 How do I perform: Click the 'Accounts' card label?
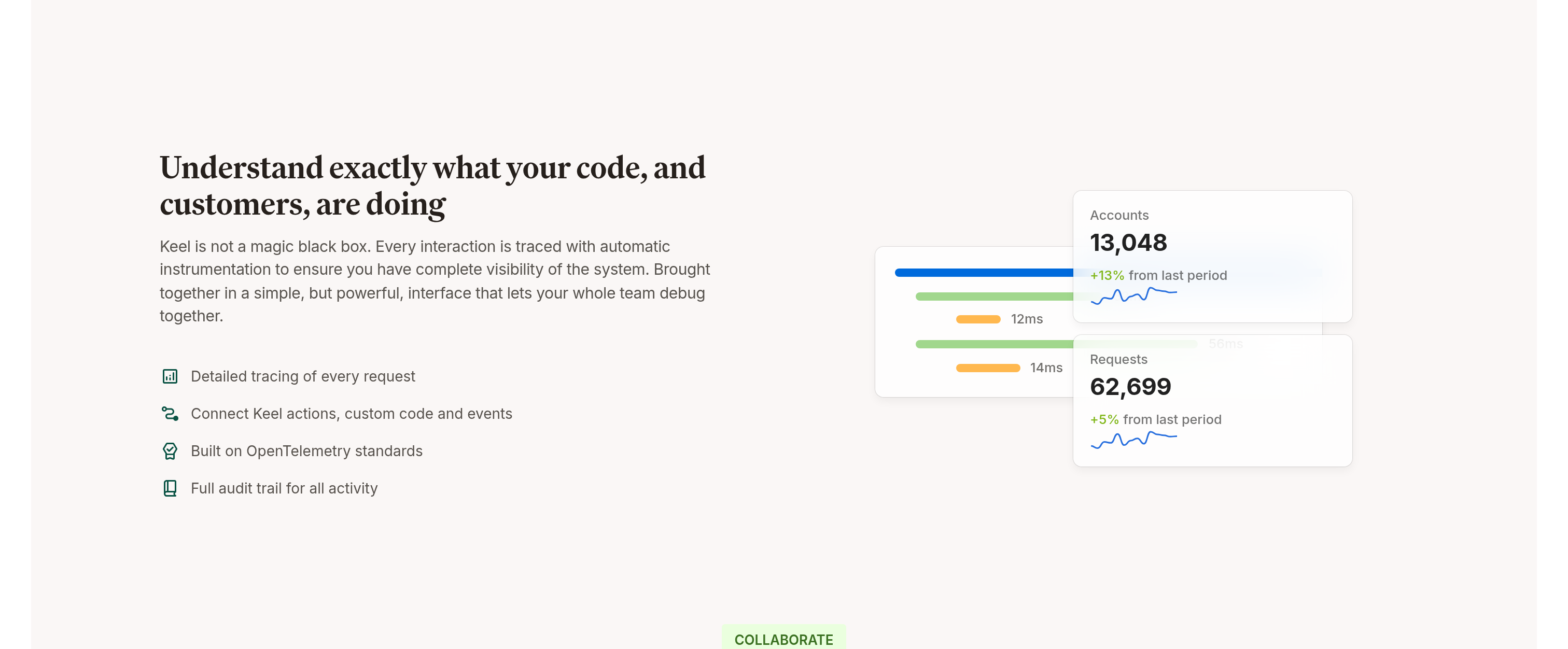click(x=1119, y=215)
